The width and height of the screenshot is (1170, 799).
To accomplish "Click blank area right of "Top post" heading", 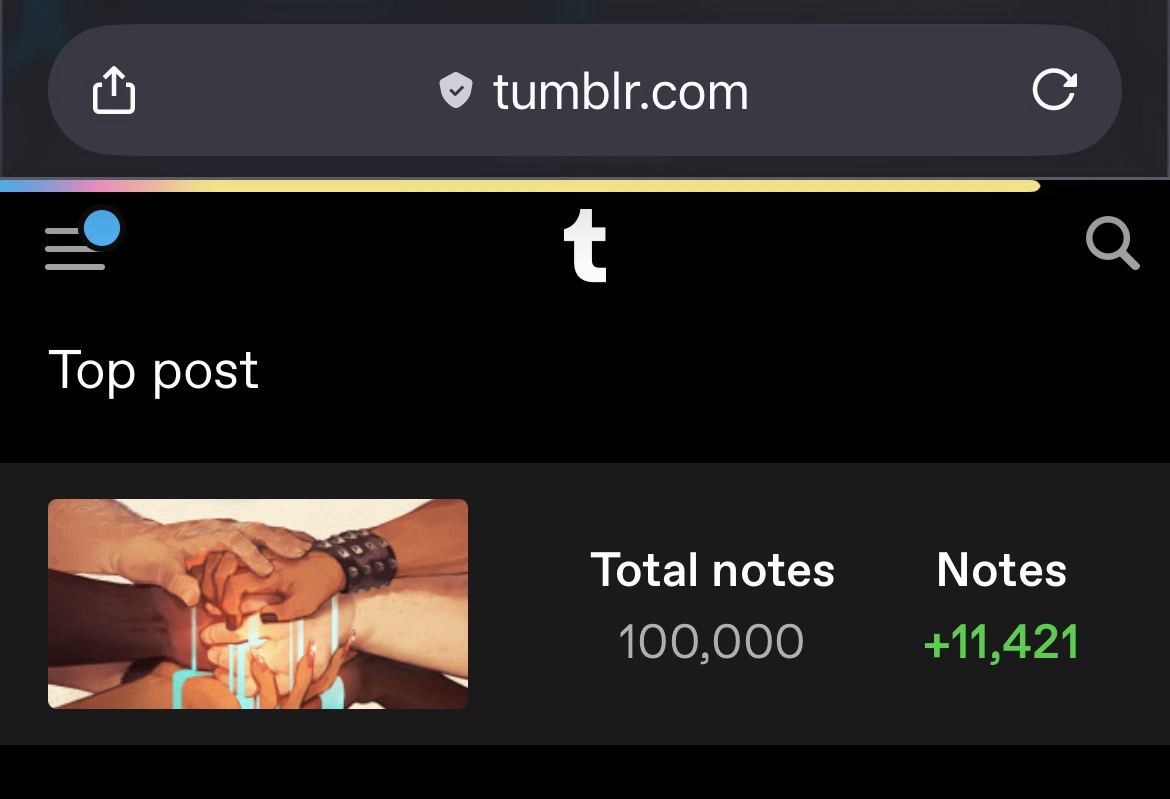I will [700, 370].
